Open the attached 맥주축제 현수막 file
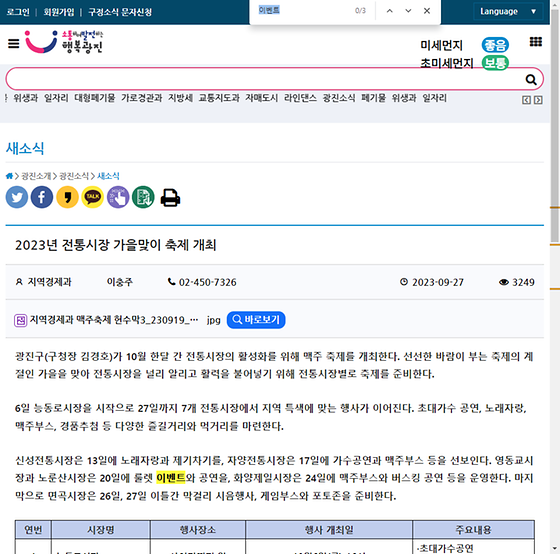The height and width of the screenshot is (554, 560). 114,320
